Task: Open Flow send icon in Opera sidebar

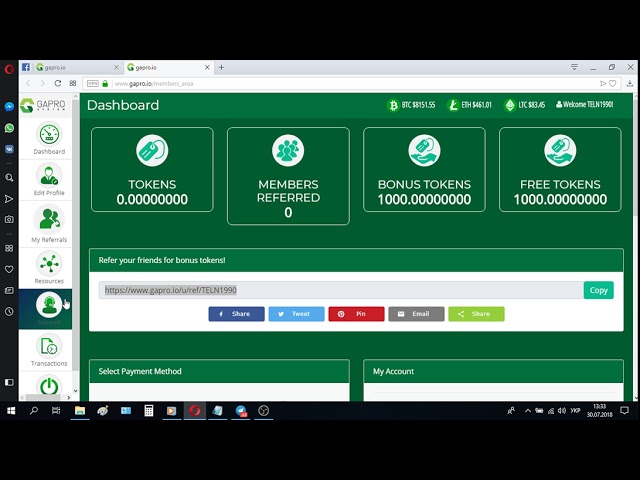Action: [x=9, y=199]
